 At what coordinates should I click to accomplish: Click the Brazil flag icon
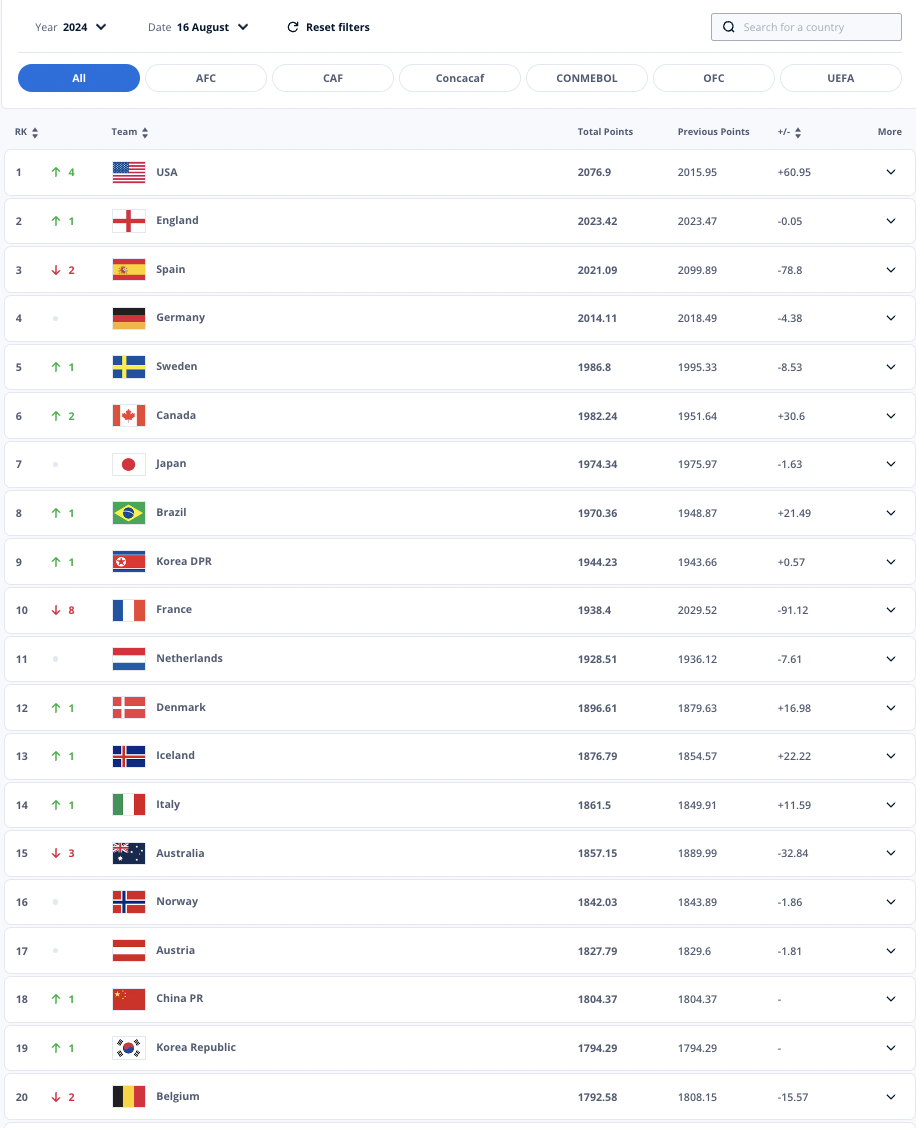[129, 513]
